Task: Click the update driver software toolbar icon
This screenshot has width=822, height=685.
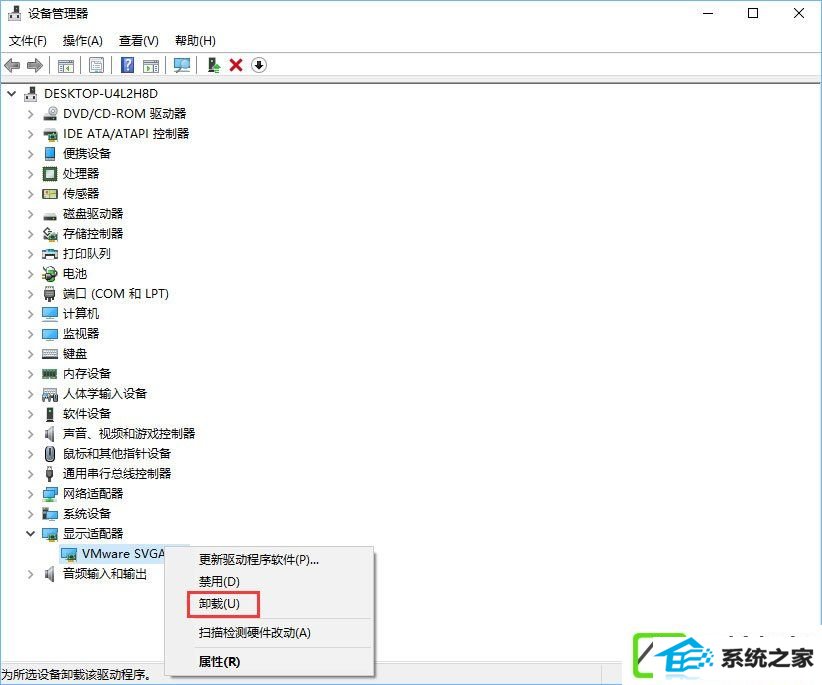Action: [213, 66]
